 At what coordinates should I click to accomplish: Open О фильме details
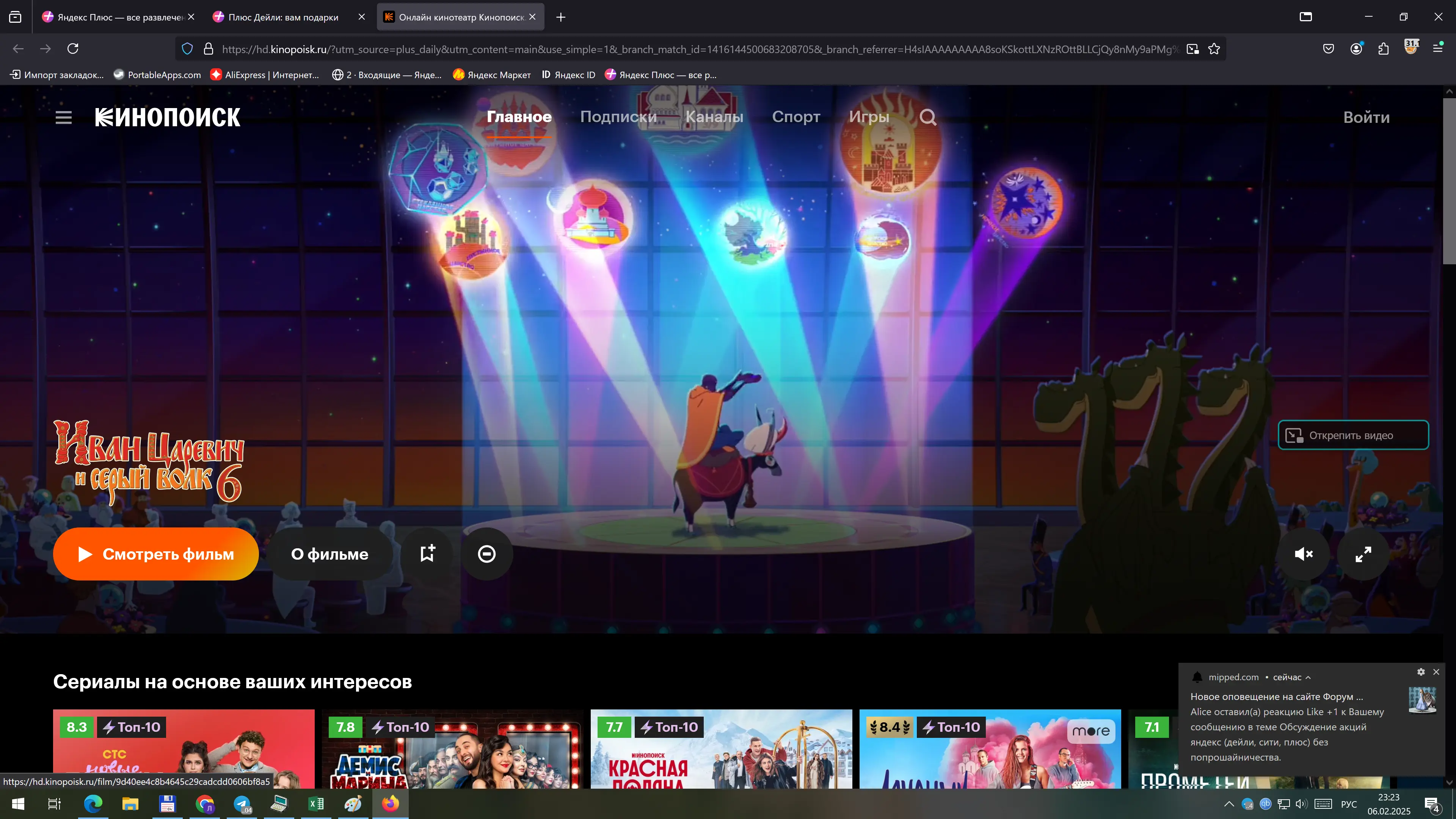point(329,554)
